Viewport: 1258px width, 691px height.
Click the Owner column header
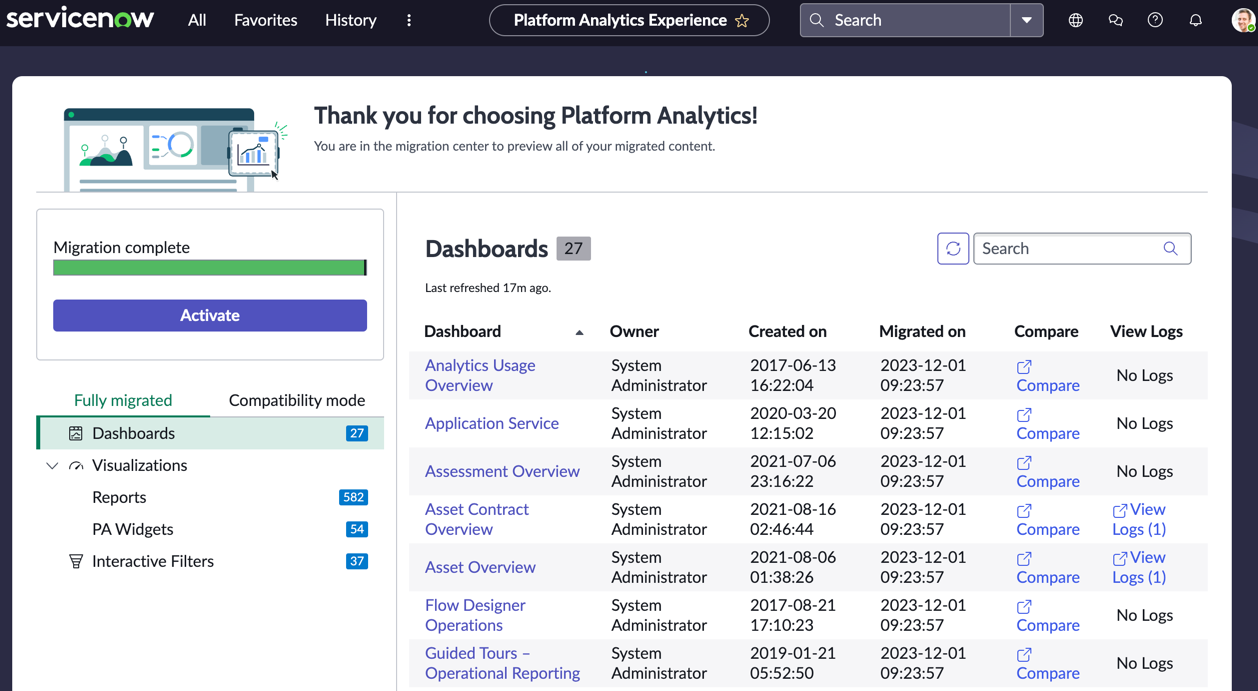[634, 331]
